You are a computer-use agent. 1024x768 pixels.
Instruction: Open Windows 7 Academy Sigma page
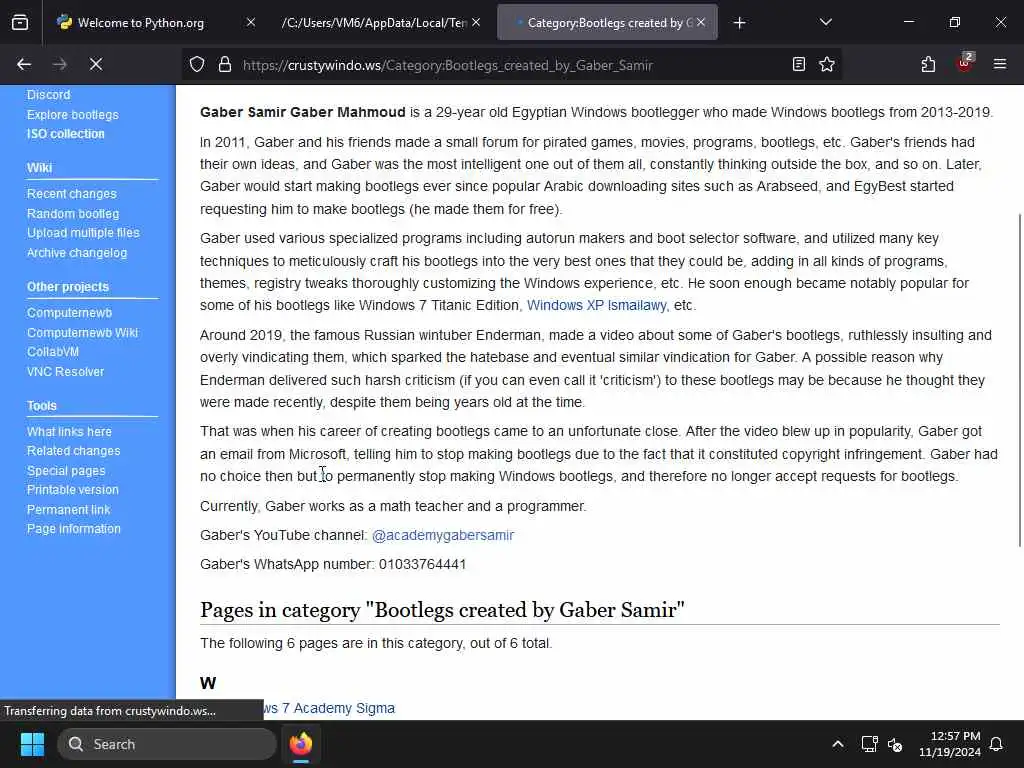click(x=330, y=709)
